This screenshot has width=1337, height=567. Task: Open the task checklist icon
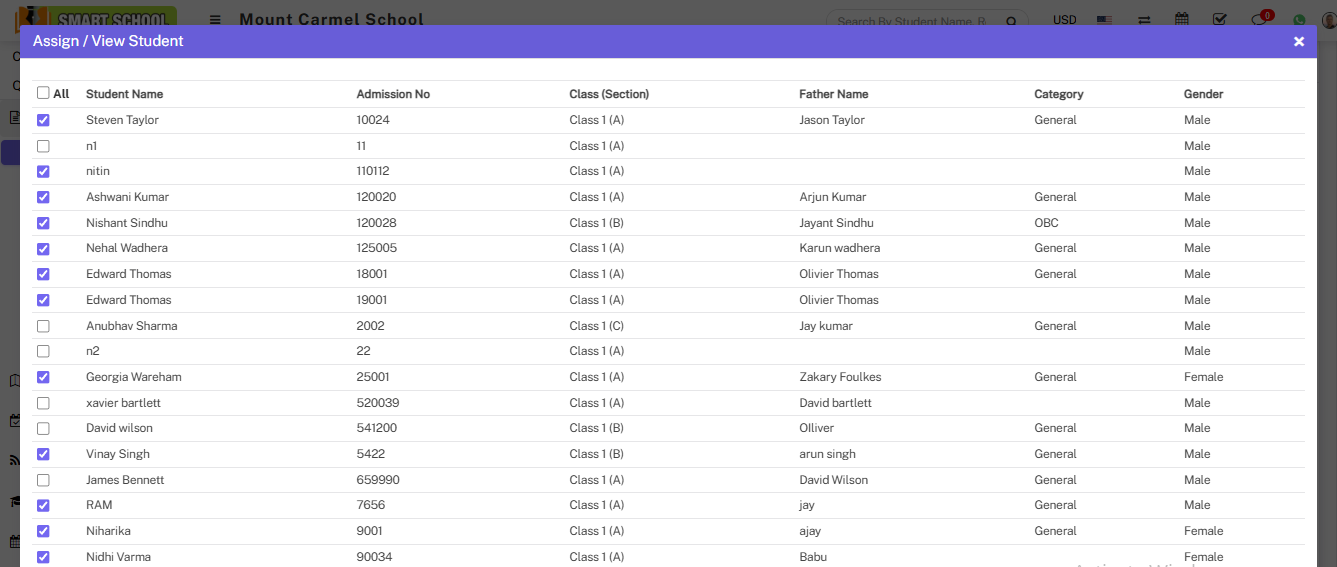(x=1219, y=20)
